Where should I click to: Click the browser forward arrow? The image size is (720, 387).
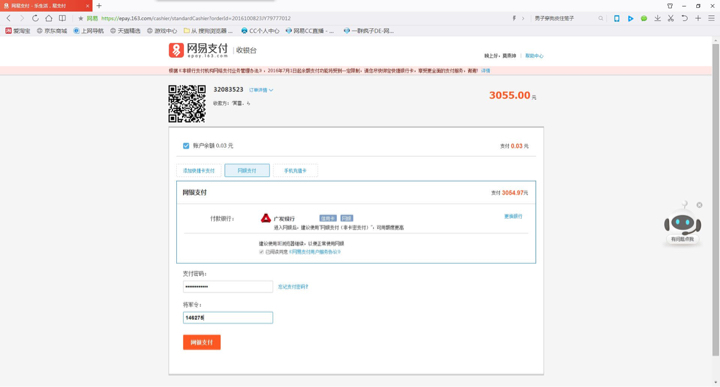click(22, 18)
